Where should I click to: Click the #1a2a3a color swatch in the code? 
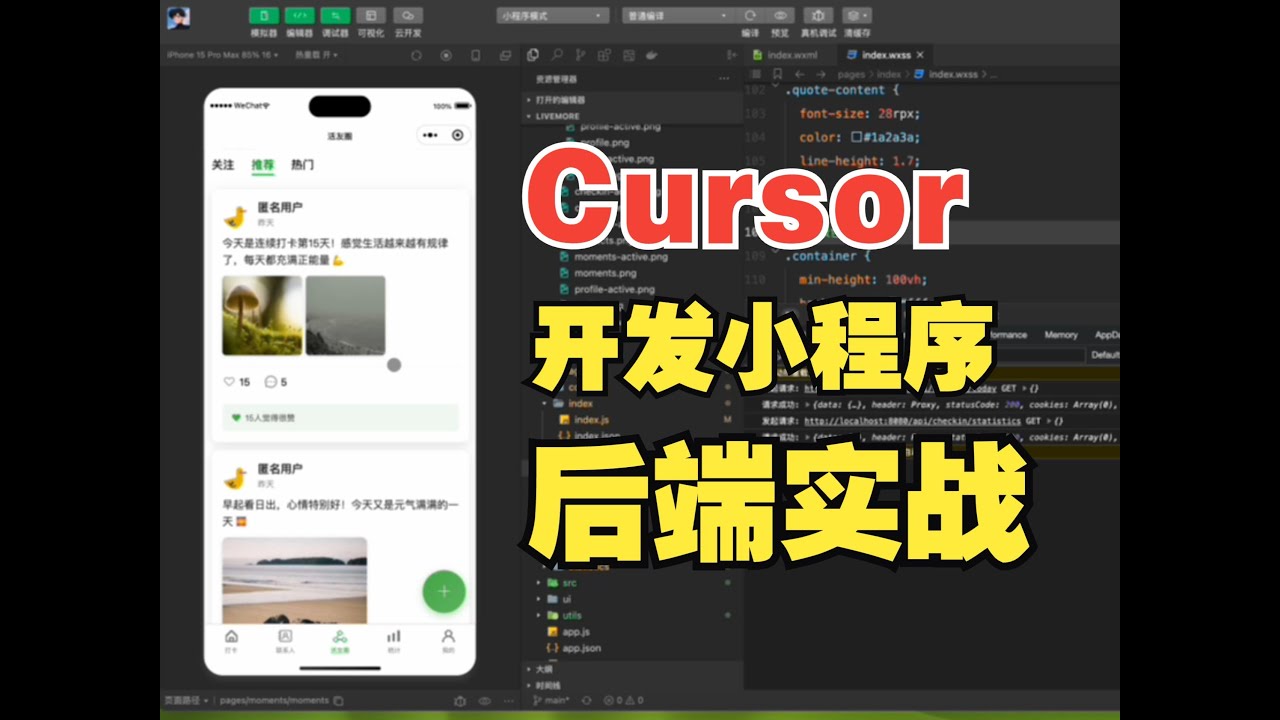click(x=856, y=137)
